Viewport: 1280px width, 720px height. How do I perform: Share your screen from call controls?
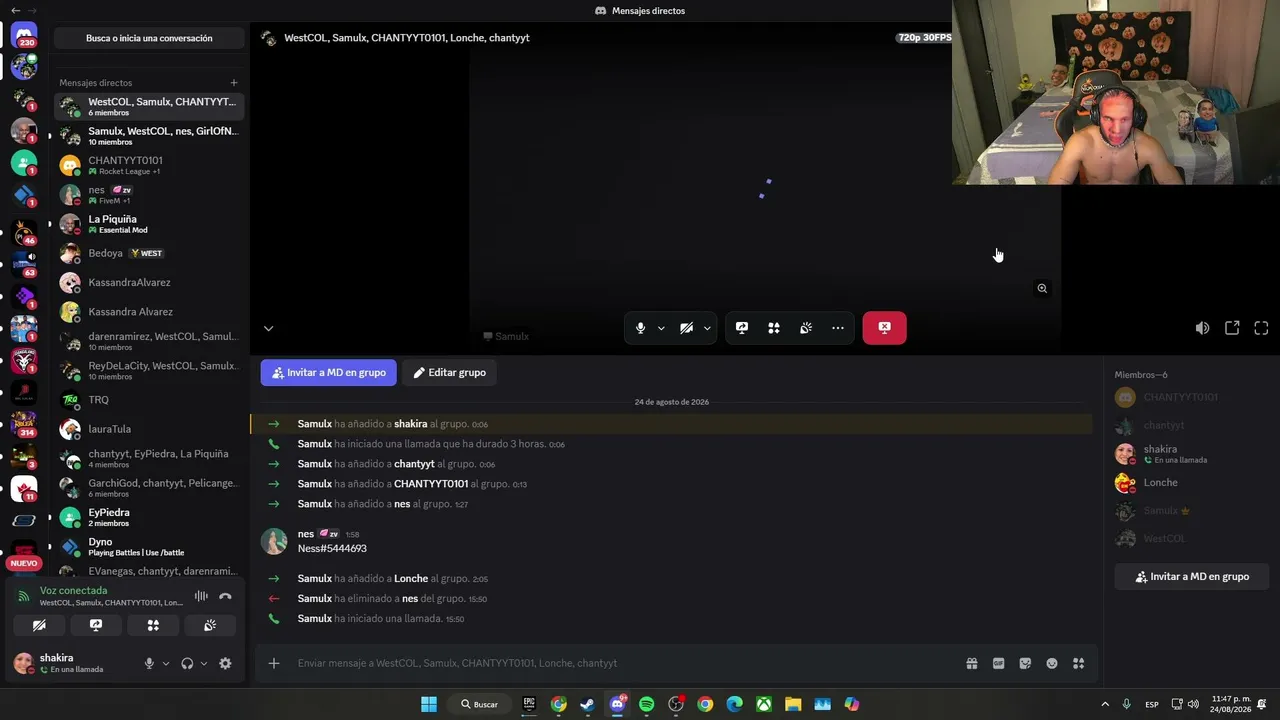click(742, 328)
